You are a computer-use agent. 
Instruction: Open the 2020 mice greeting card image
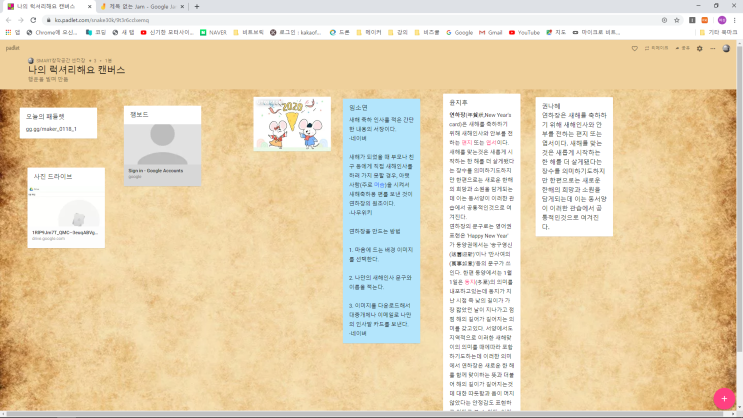tap(292, 124)
